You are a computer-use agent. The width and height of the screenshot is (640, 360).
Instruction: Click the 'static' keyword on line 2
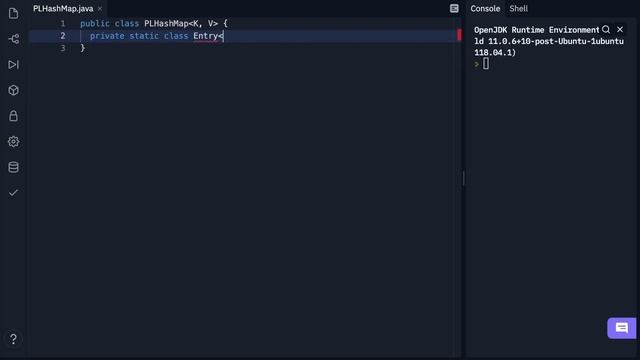coord(144,36)
